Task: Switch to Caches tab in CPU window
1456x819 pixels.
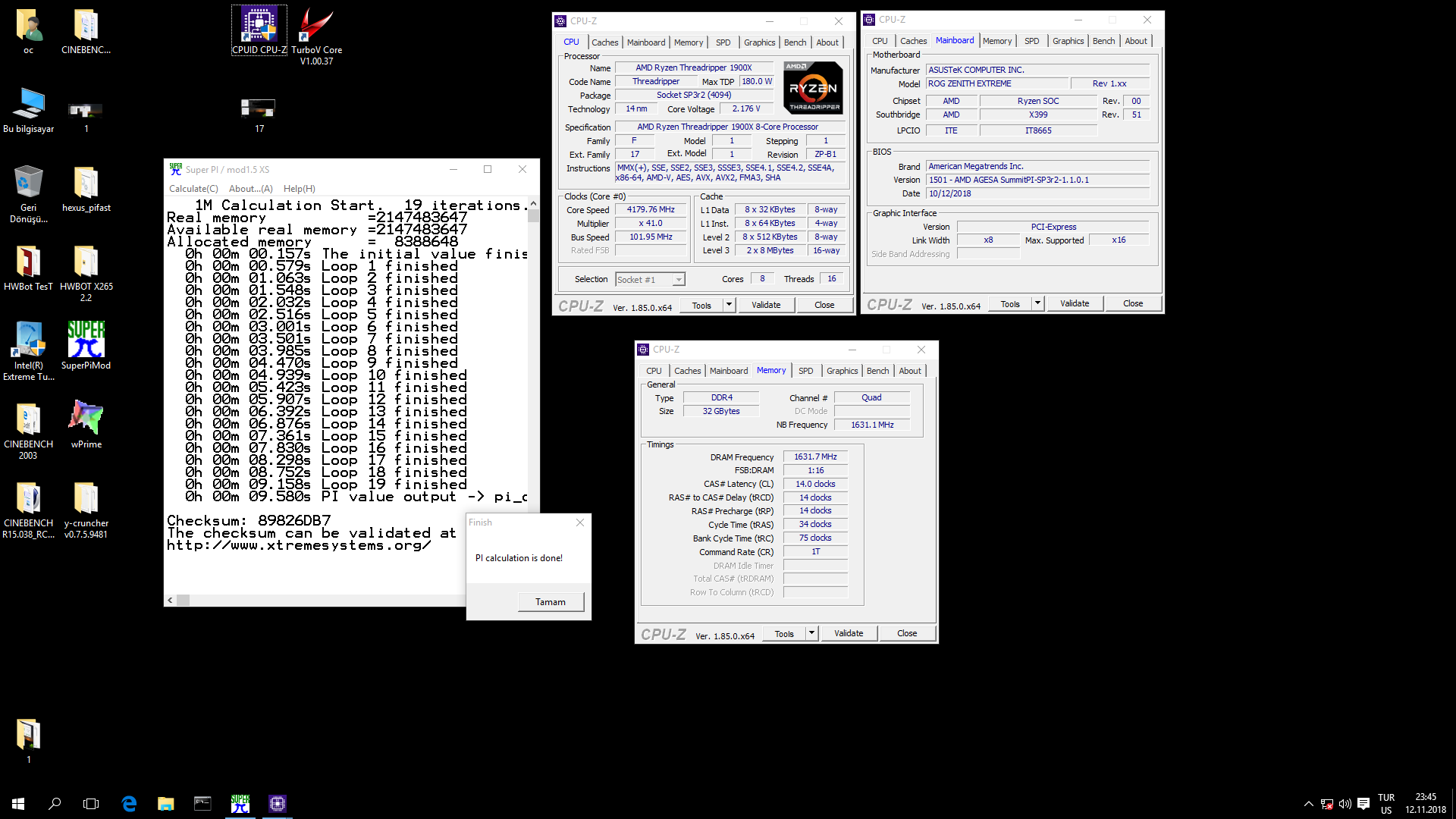Action: [604, 42]
